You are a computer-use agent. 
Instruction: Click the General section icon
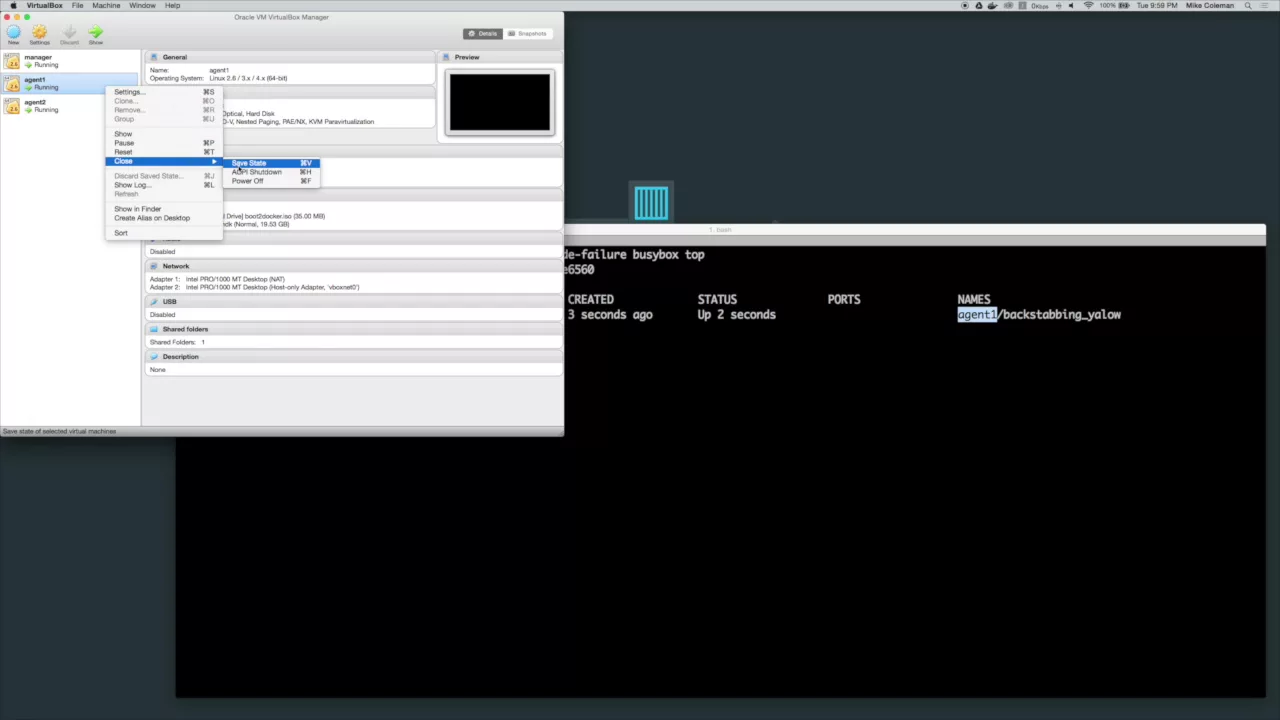coord(154,57)
